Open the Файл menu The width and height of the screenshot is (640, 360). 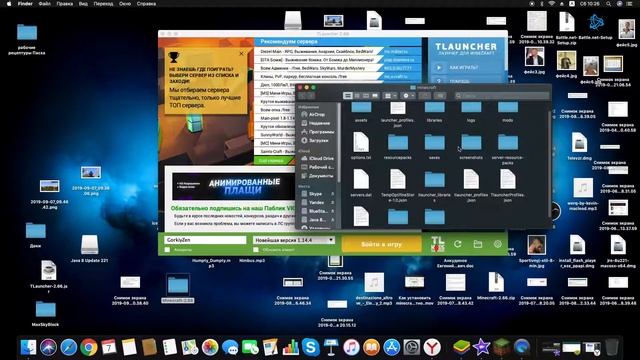click(x=44, y=4)
